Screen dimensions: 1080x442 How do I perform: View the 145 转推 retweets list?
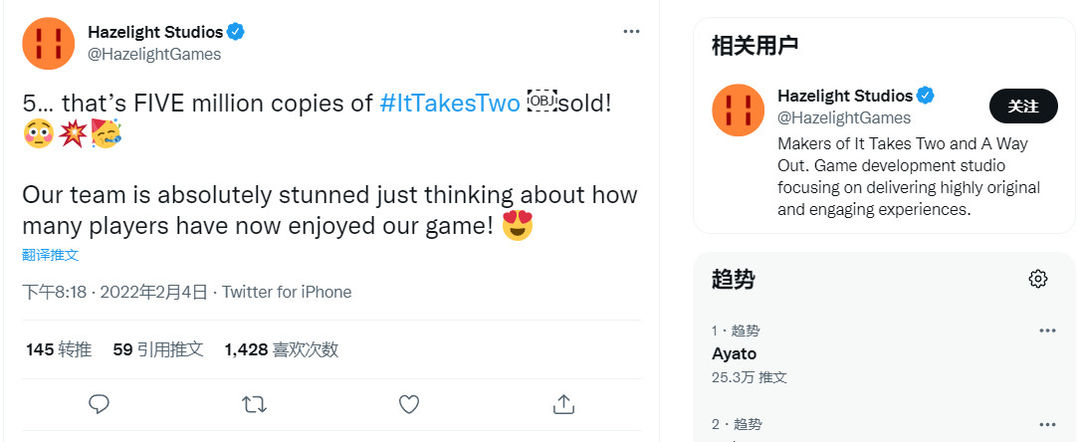[x=59, y=350]
